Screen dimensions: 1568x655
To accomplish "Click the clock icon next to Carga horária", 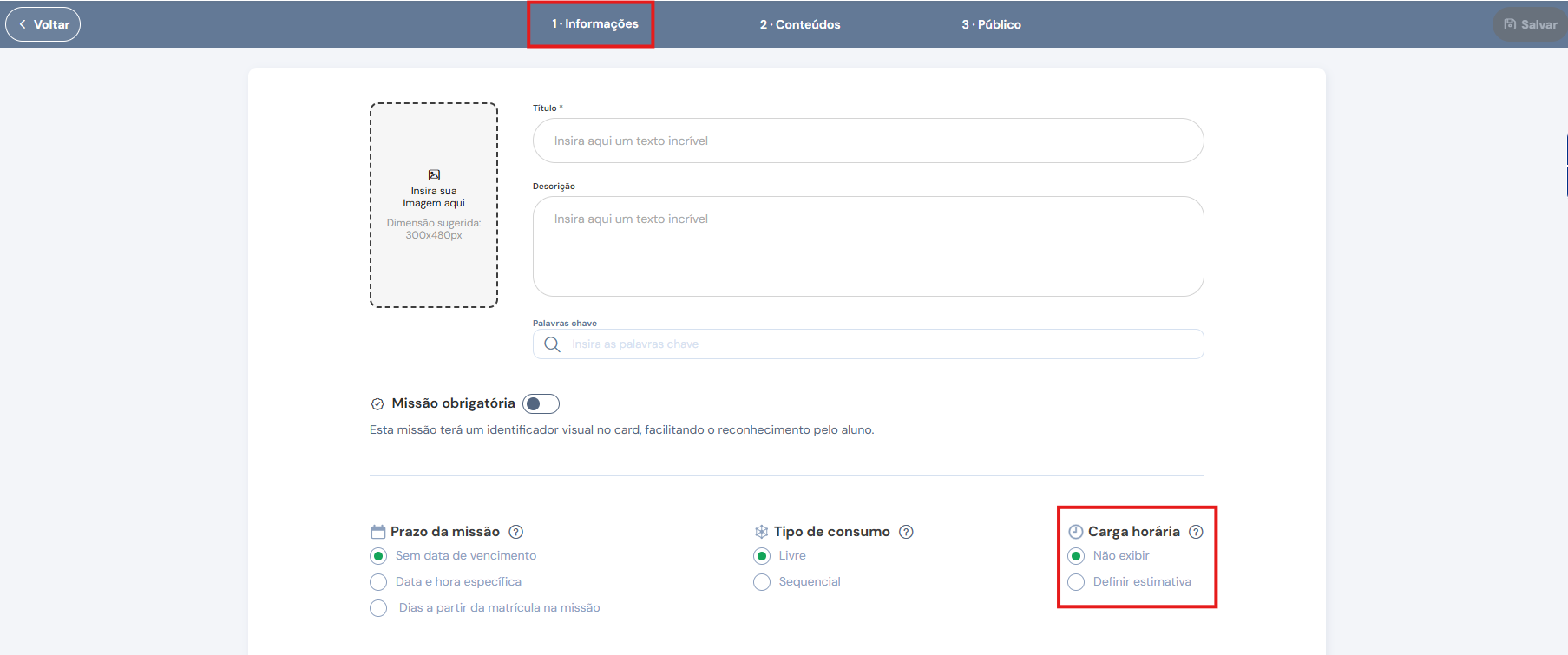I will coord(1076,532).
